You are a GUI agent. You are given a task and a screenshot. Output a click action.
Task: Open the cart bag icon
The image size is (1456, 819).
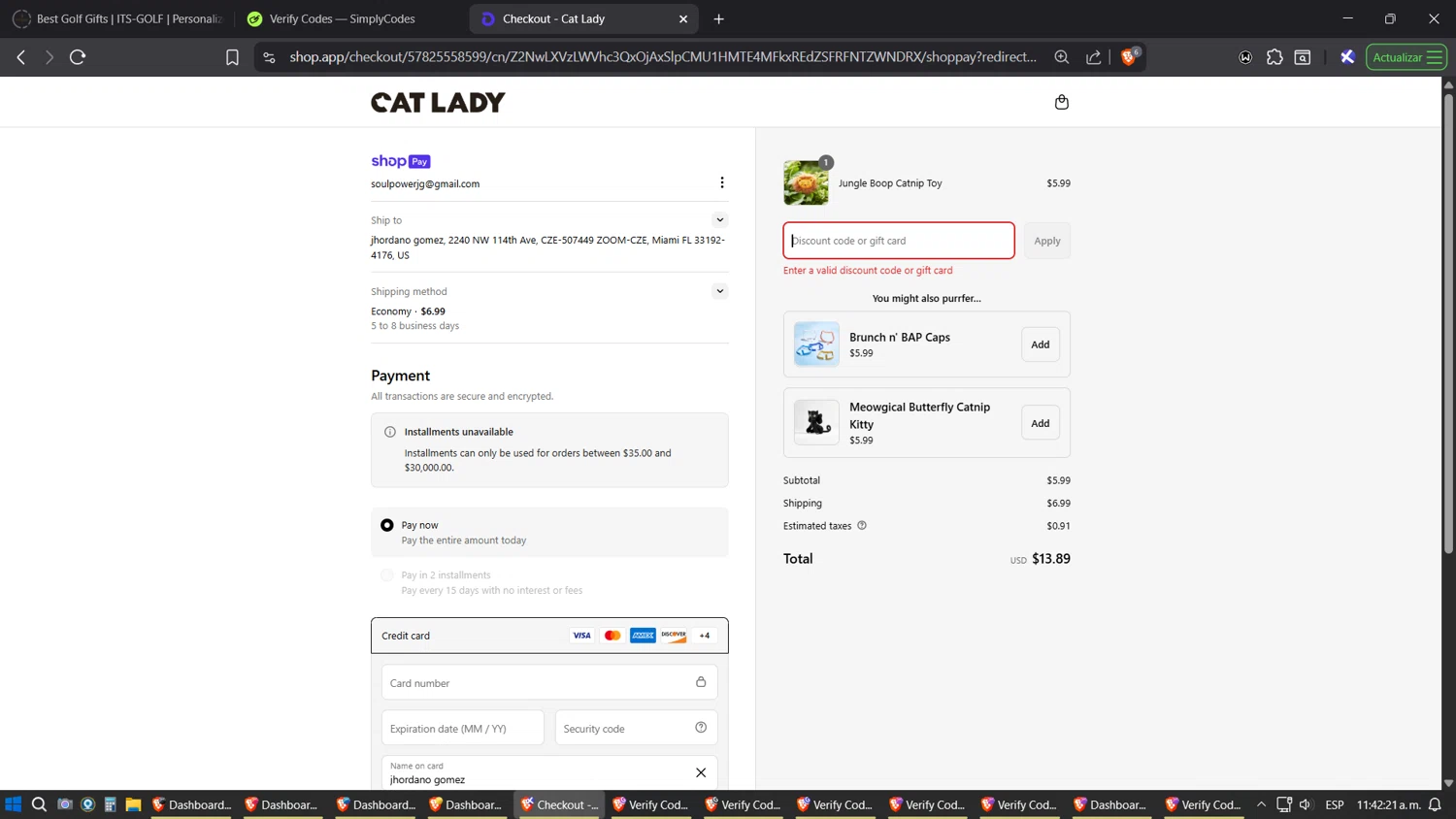(x=1062, y=102)
